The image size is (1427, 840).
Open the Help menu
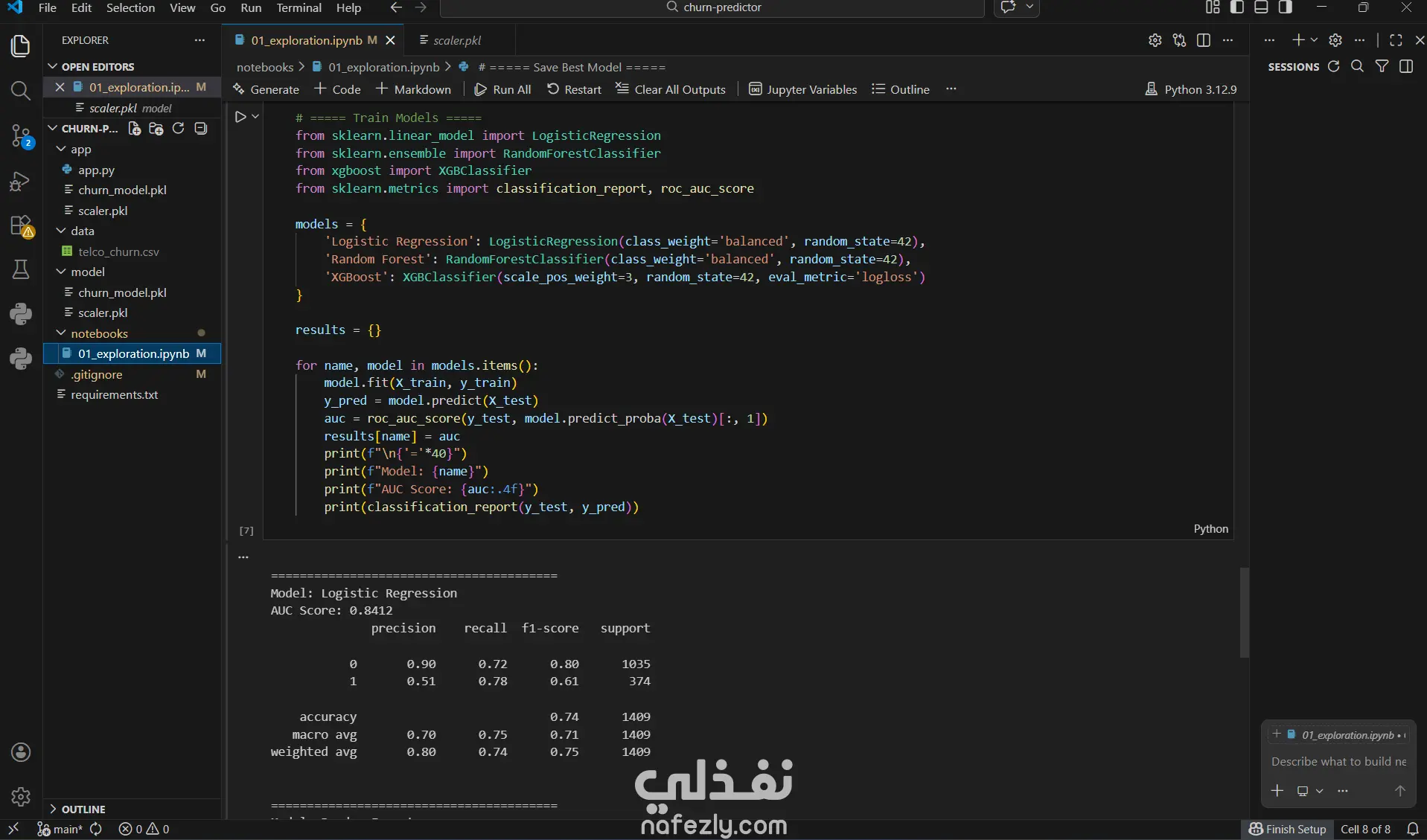point(348,7)
